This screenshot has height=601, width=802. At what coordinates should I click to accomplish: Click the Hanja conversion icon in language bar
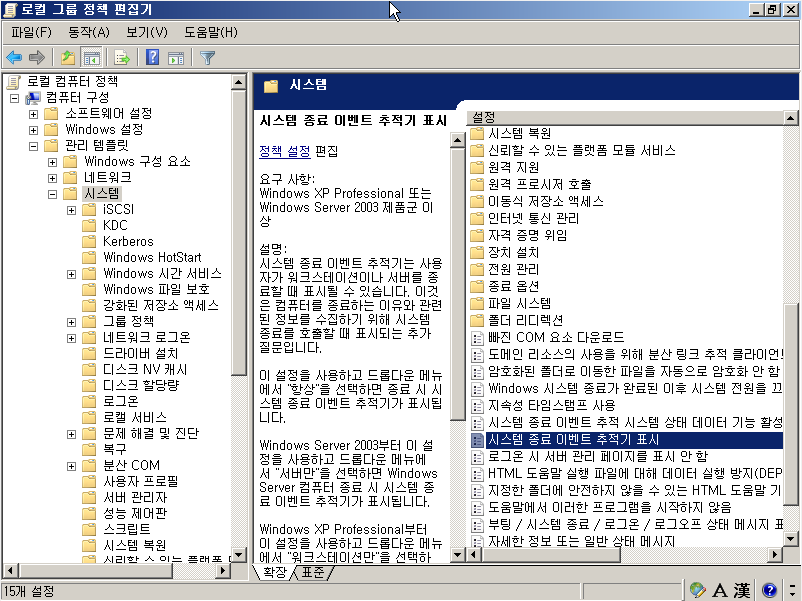point(742,591)
